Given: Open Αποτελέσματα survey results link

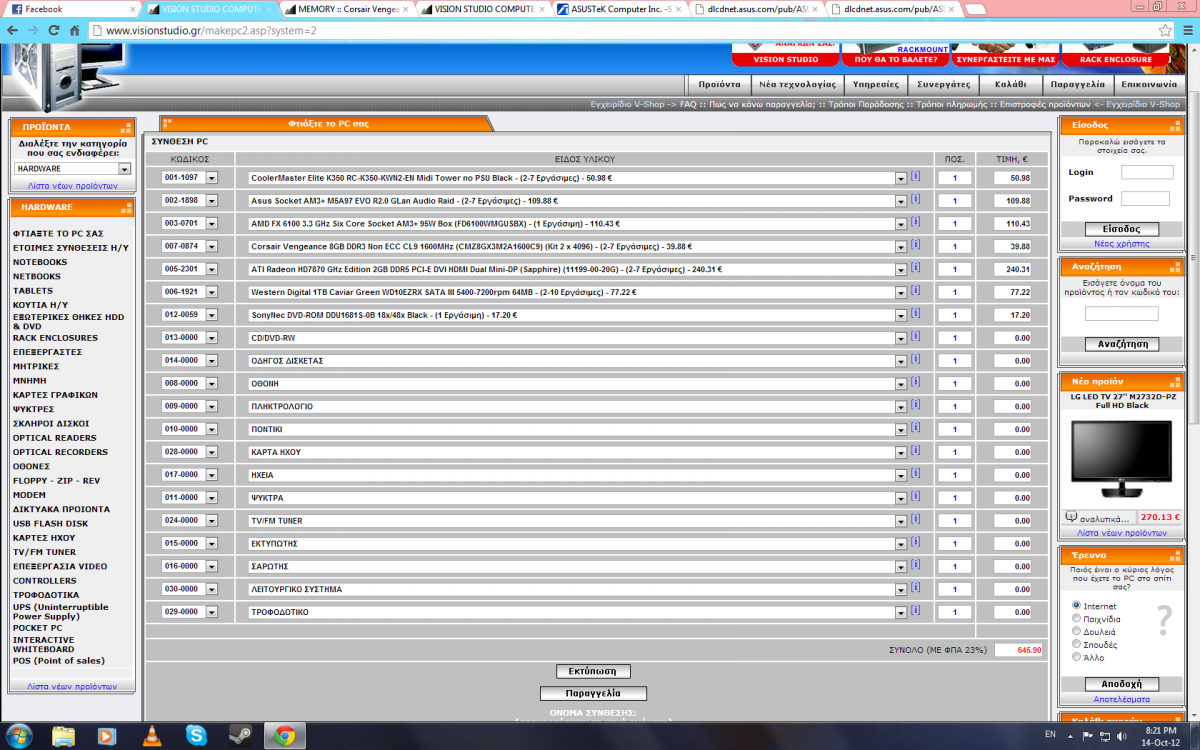Looking at the screenshot, I should [x=1121, y=700].
